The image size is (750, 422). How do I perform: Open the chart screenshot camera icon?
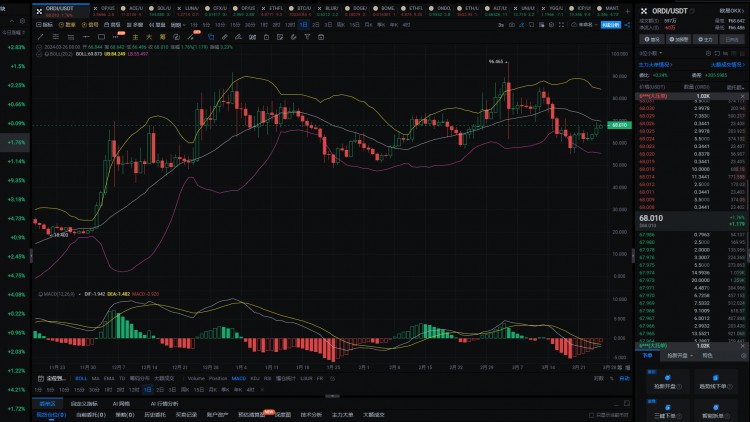click(x=512, y=24)
